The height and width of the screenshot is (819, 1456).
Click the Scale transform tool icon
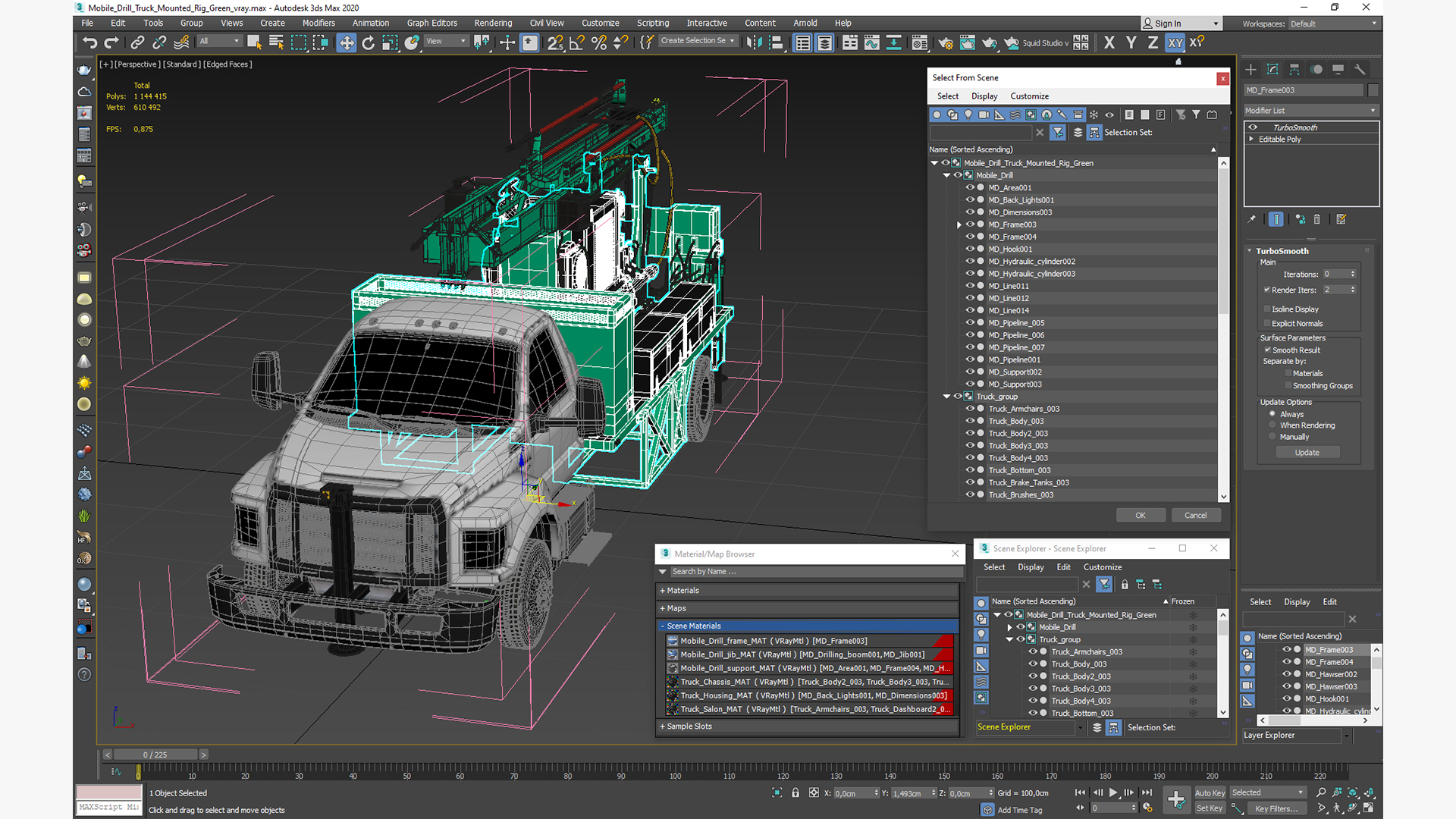[x=390, y=42]
